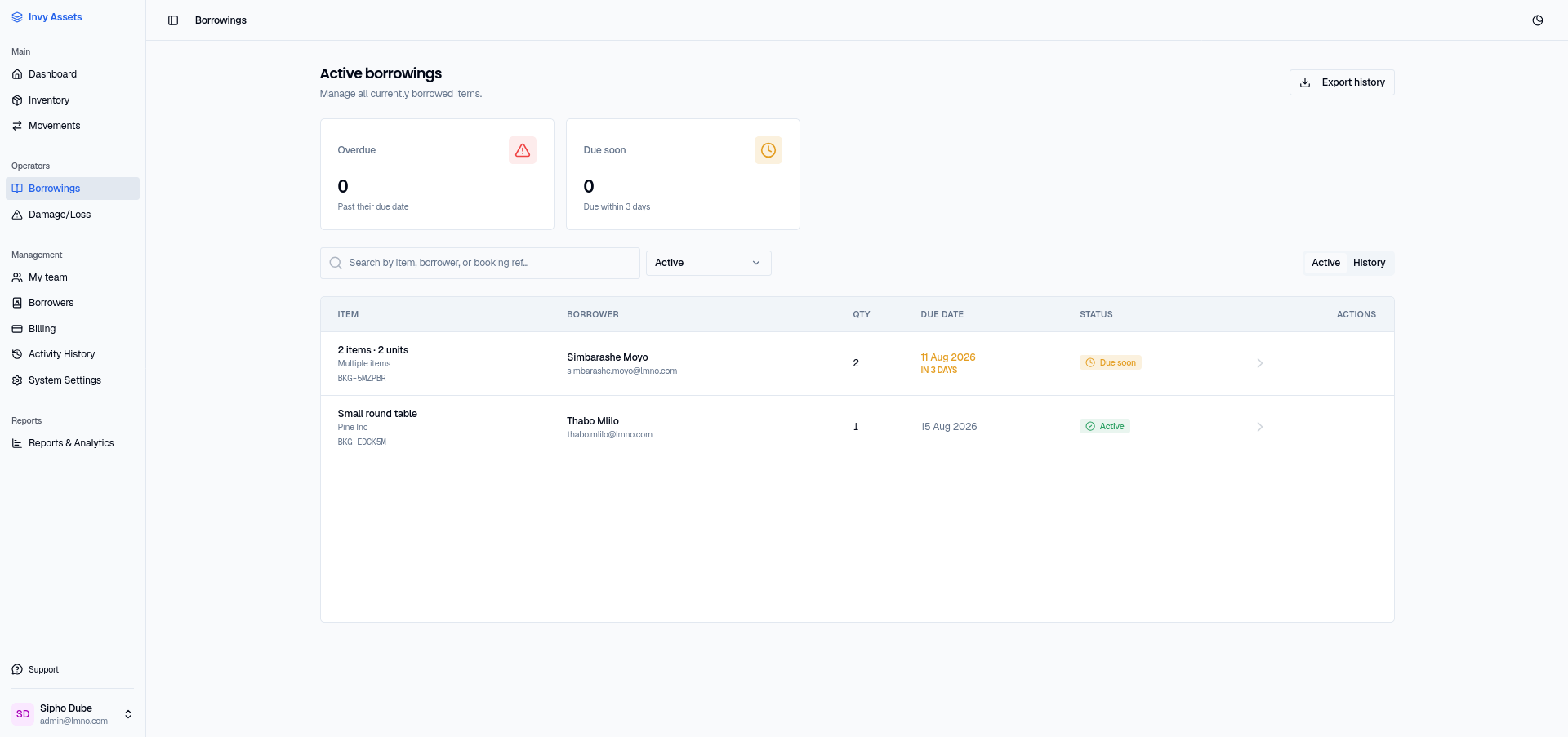Go to Billing page

tap(73, 329)
